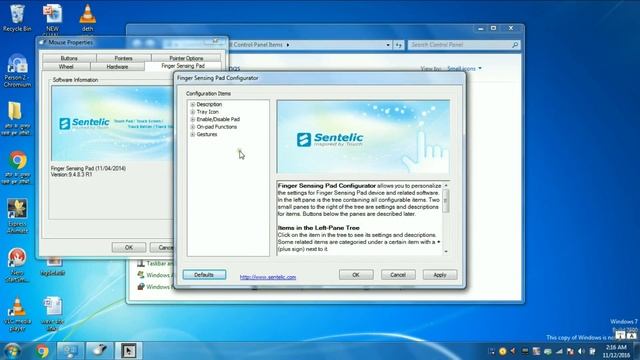Open the Recycle Bin desktop icon
Screen dimensions: 640x360
(x=17, y=18)
